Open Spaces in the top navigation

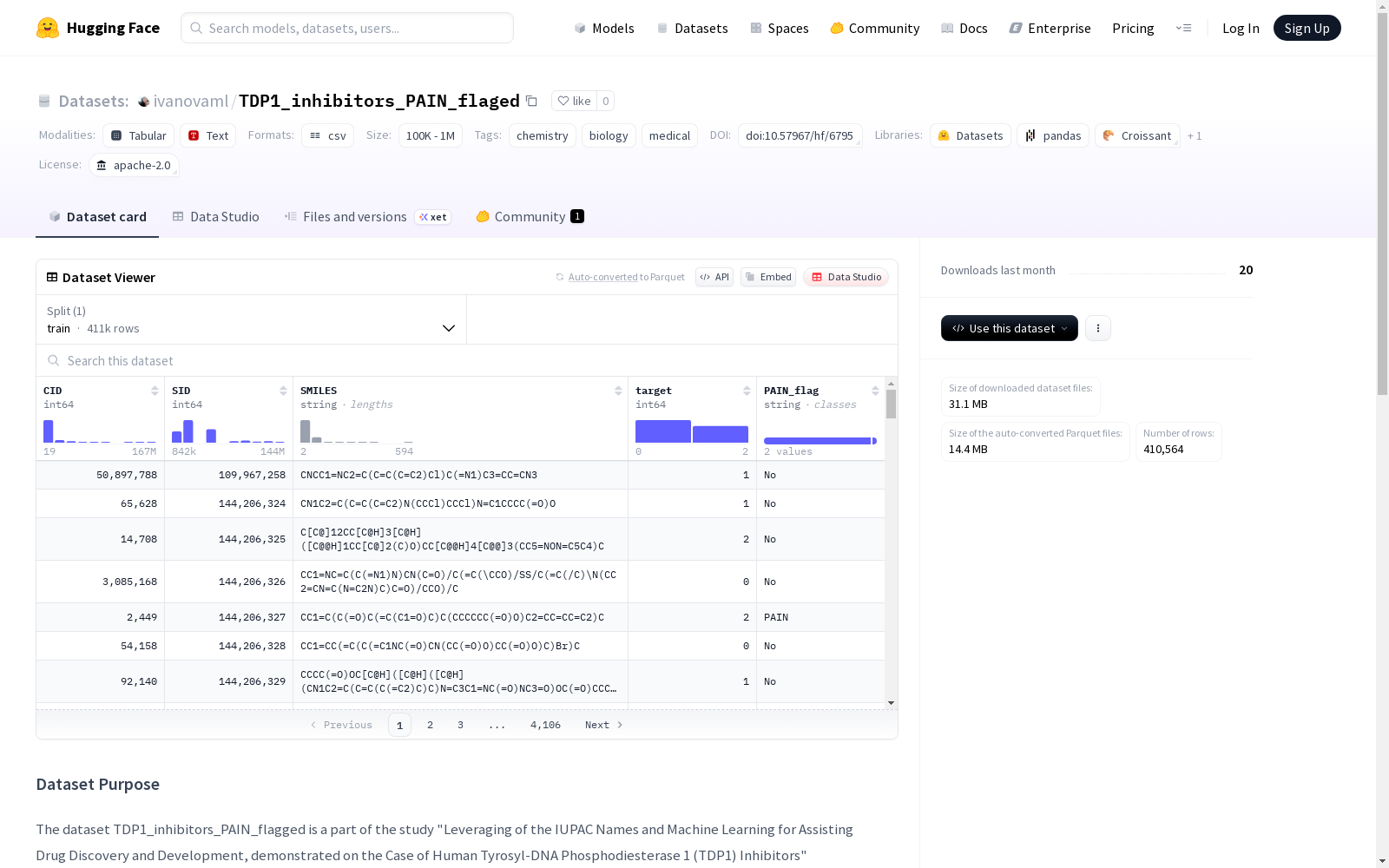[780, 28]
